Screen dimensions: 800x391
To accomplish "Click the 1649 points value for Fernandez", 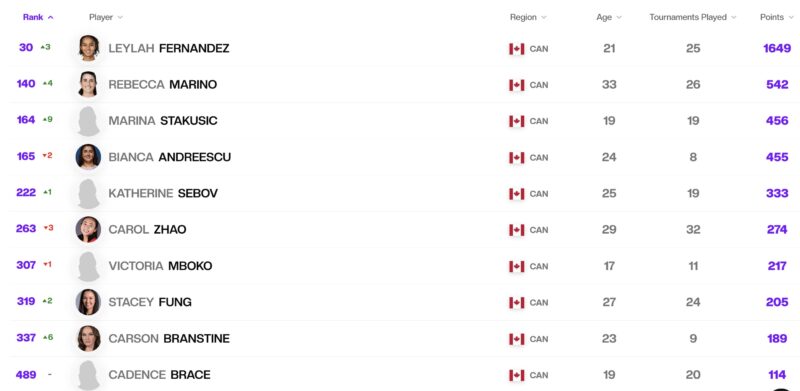I will [x=777, y=48].
